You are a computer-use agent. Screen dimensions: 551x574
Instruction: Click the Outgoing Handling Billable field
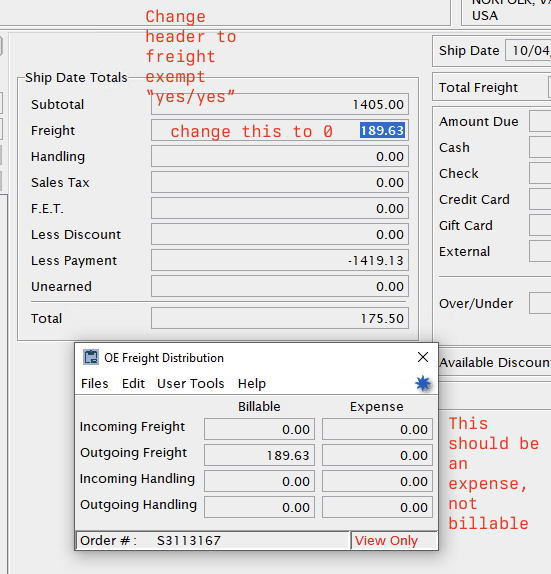(x=259, y=507)
